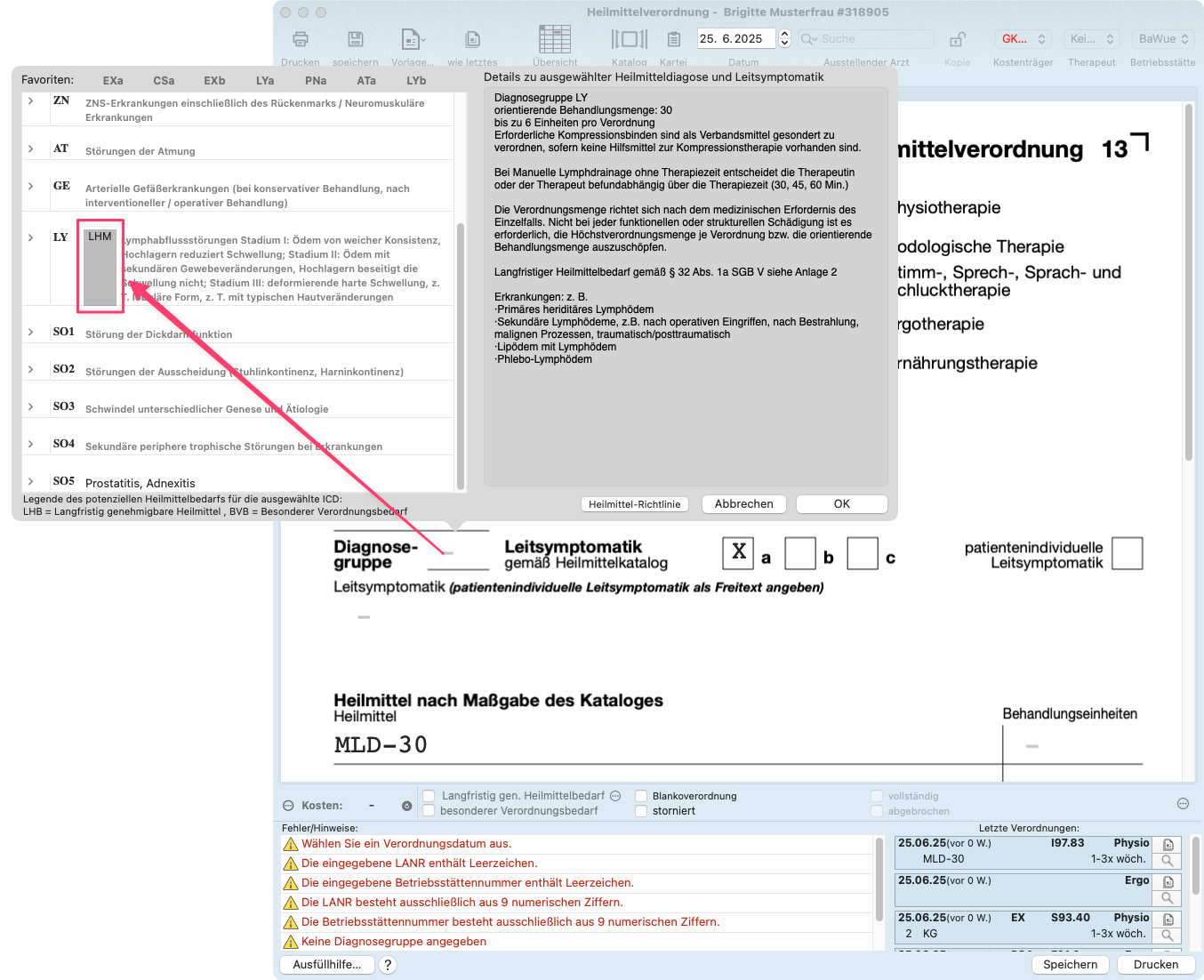The image size is (1204, 980).
Task: Expand the AT Störungen der Atmung row
Action: coord(31,149)
